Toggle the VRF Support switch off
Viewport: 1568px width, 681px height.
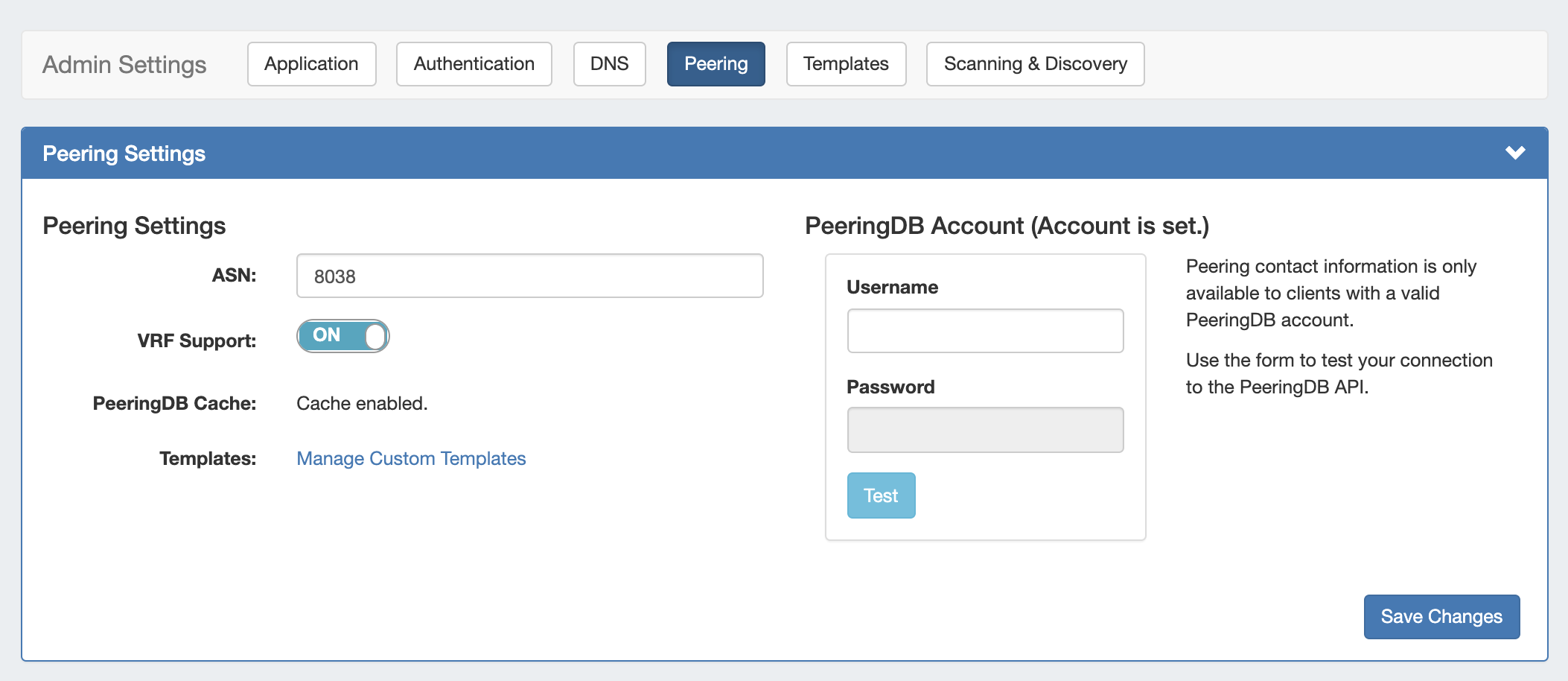tap(342, 336)
